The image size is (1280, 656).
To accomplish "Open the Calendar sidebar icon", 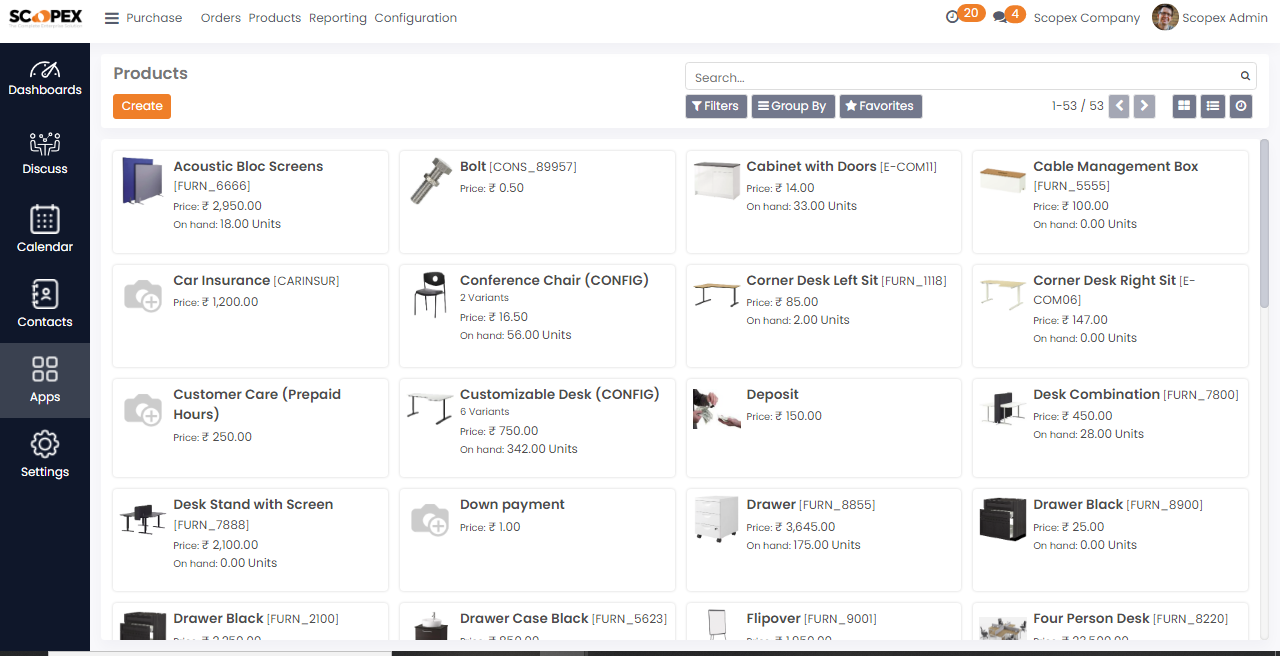I will [x=45, y=228].
